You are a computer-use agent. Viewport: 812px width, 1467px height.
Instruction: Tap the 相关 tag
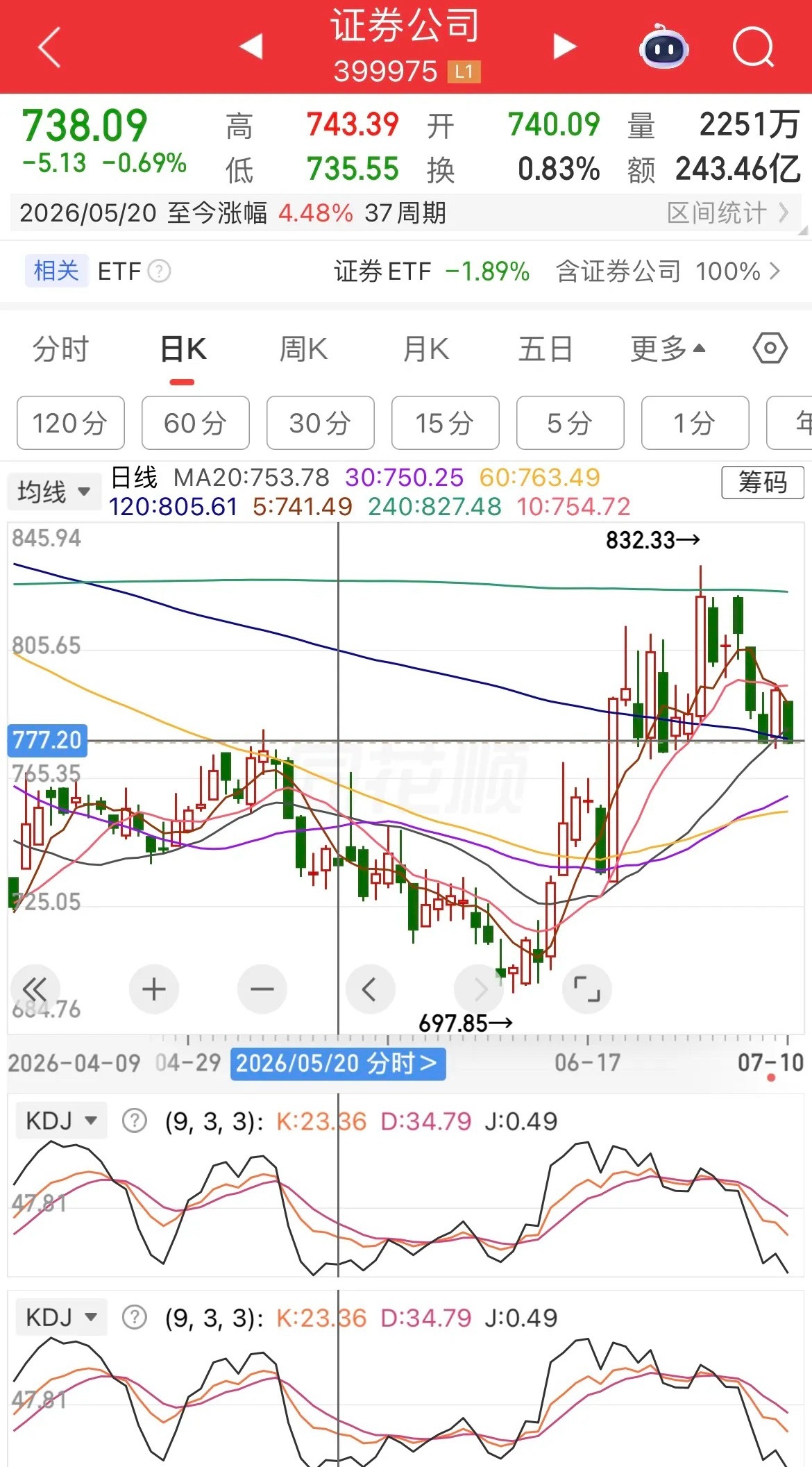[x=56, y=271]
